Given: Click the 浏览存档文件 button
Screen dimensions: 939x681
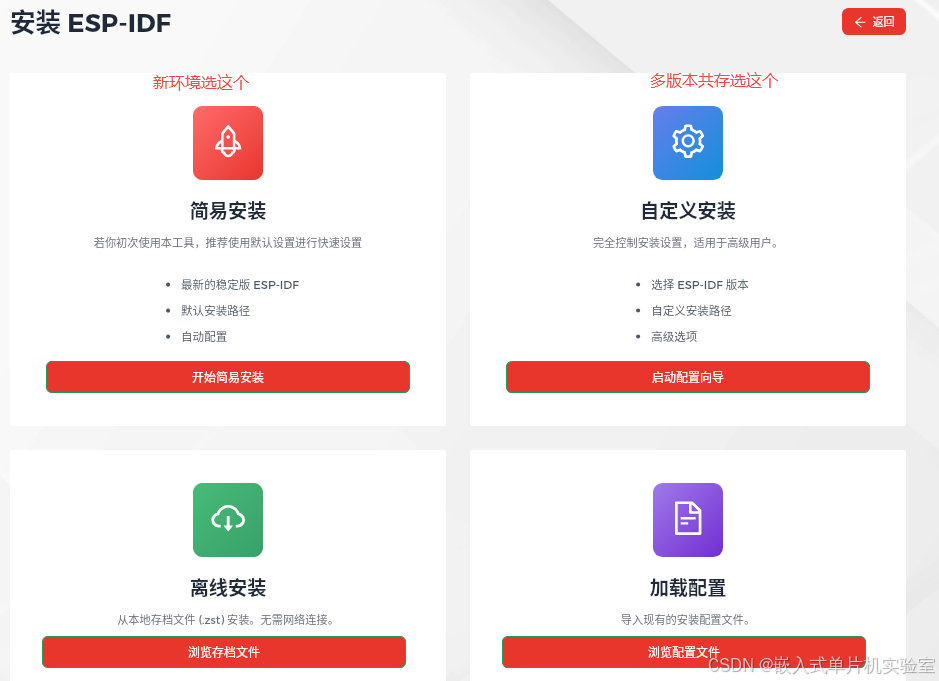Looking at the screenshot, I should click(x=223, y=651).
